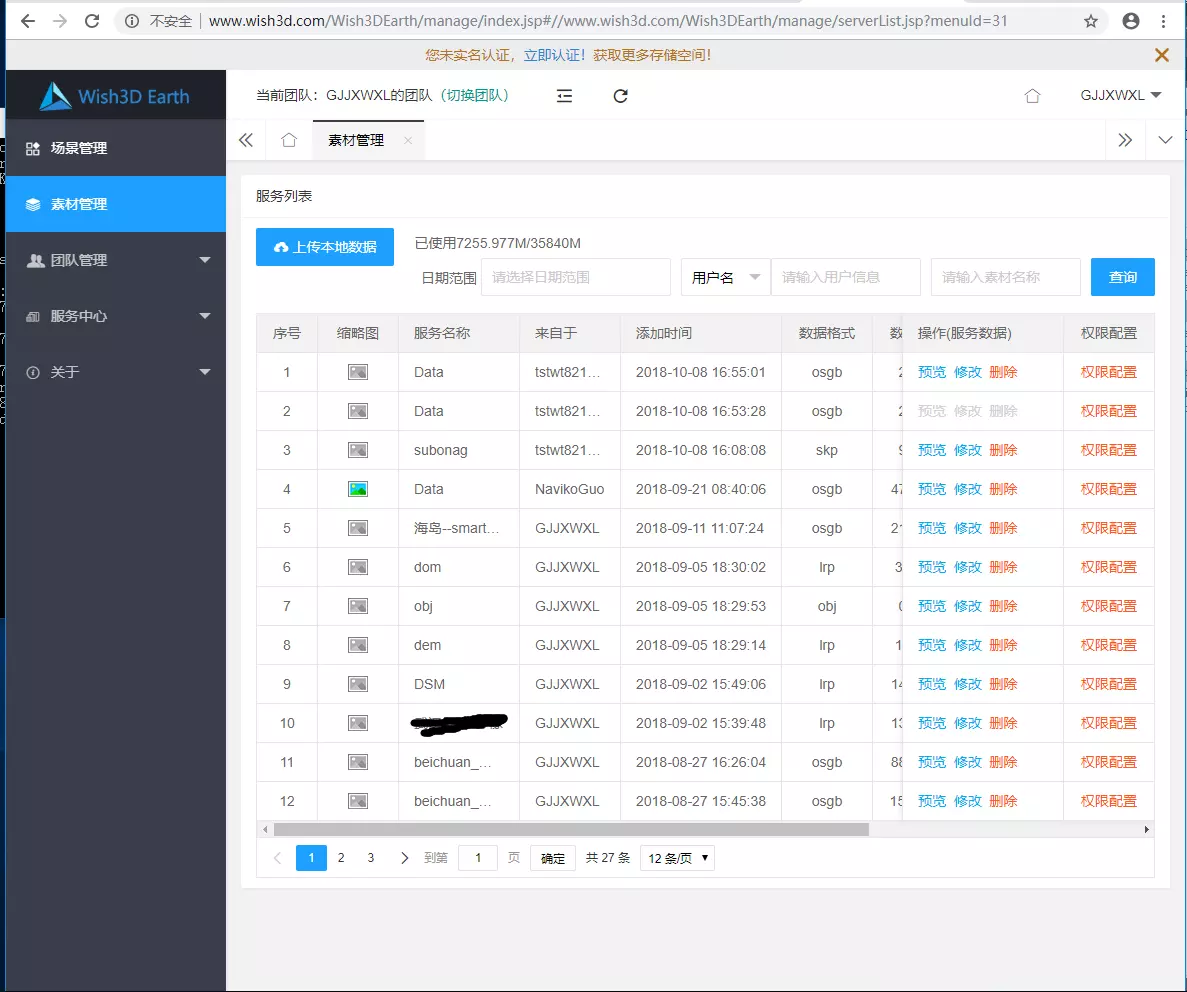
Task: Open Chrome's three-dot menu
Action: 1164,21
